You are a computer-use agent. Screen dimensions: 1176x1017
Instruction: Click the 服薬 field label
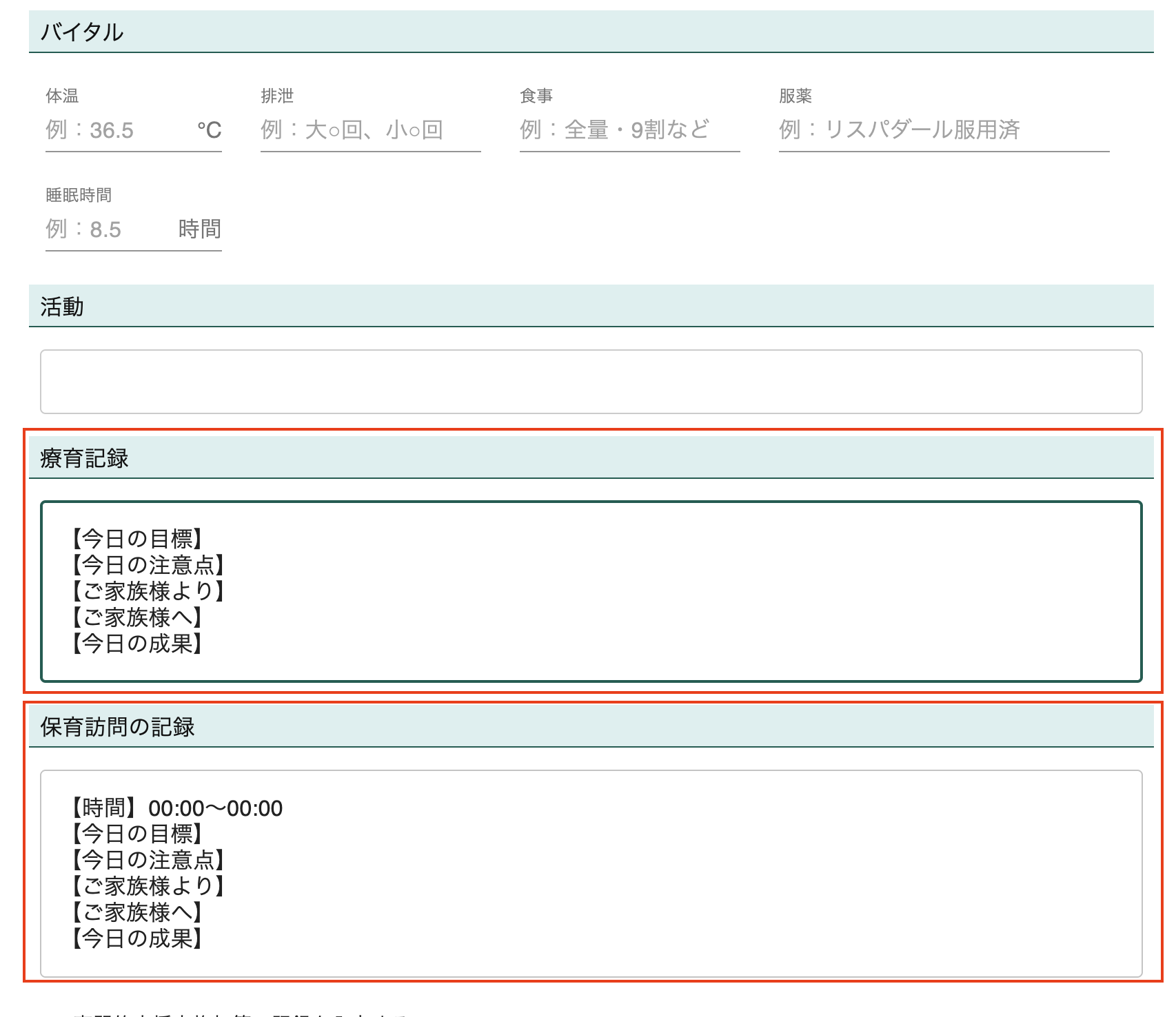click(x=795, y=96)
